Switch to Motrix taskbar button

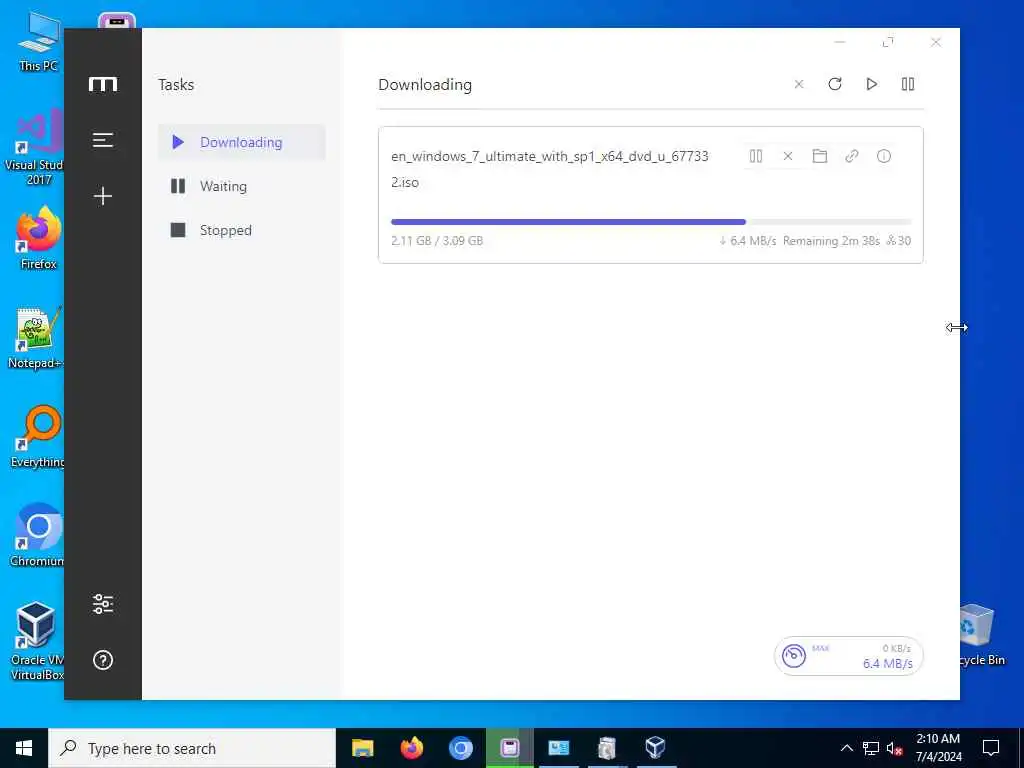[x=509, y=748]
